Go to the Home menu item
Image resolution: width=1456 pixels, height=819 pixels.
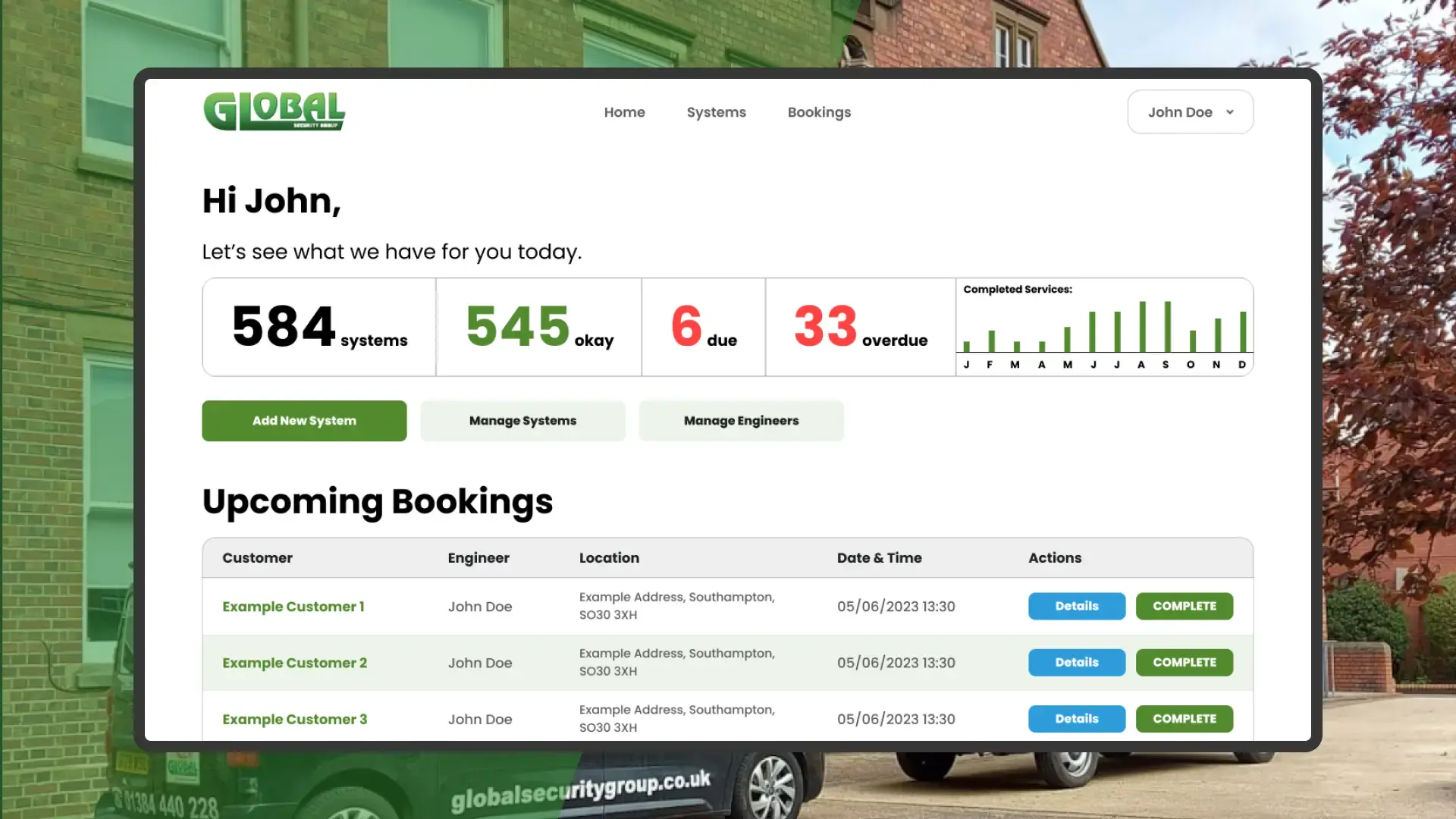(624, 112)
